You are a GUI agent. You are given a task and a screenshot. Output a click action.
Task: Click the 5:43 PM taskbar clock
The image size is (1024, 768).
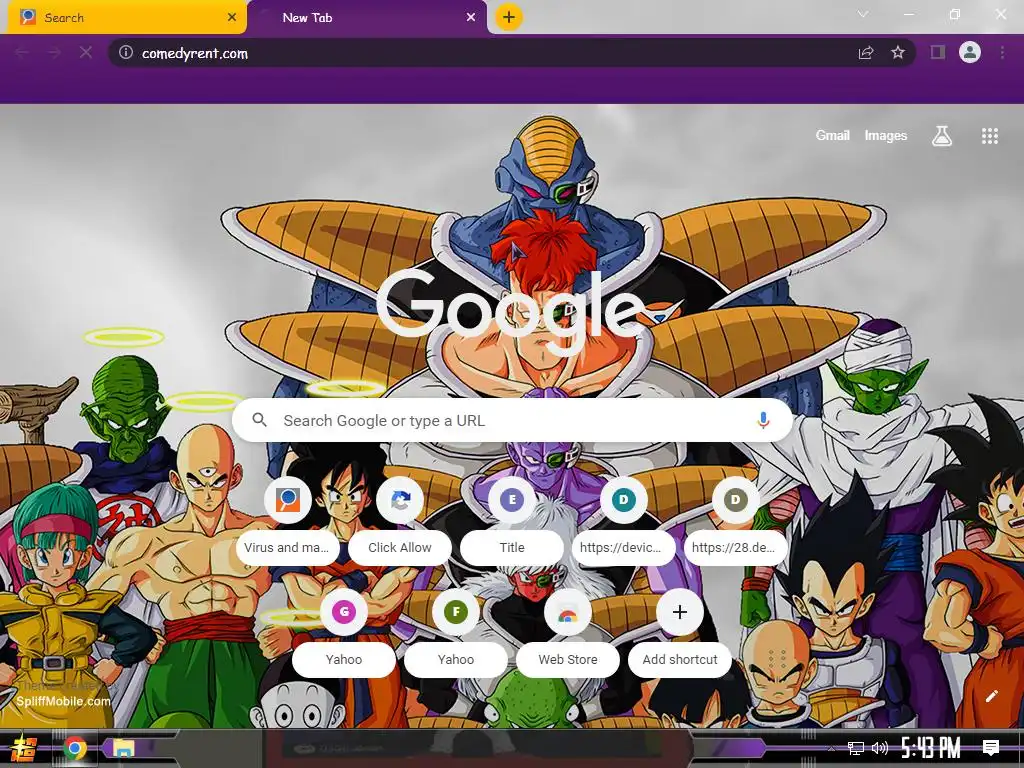click(x=931, y=748)
